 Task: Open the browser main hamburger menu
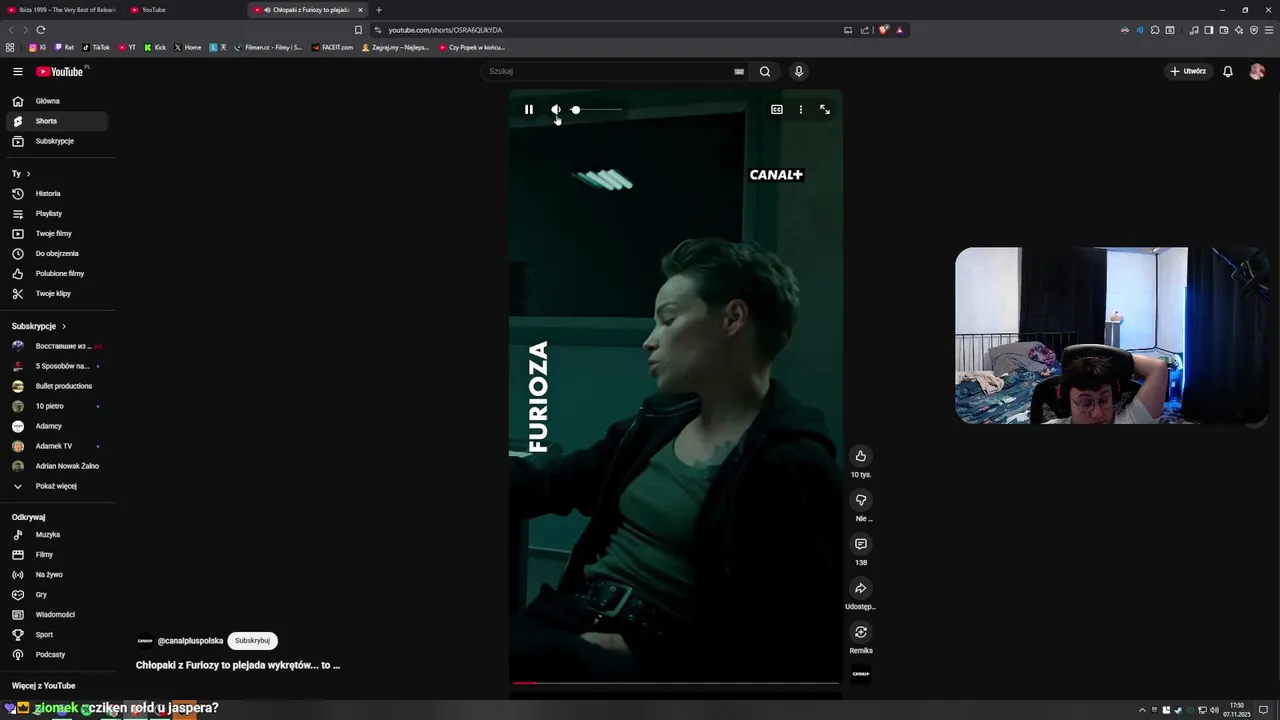coord(1268,30)
